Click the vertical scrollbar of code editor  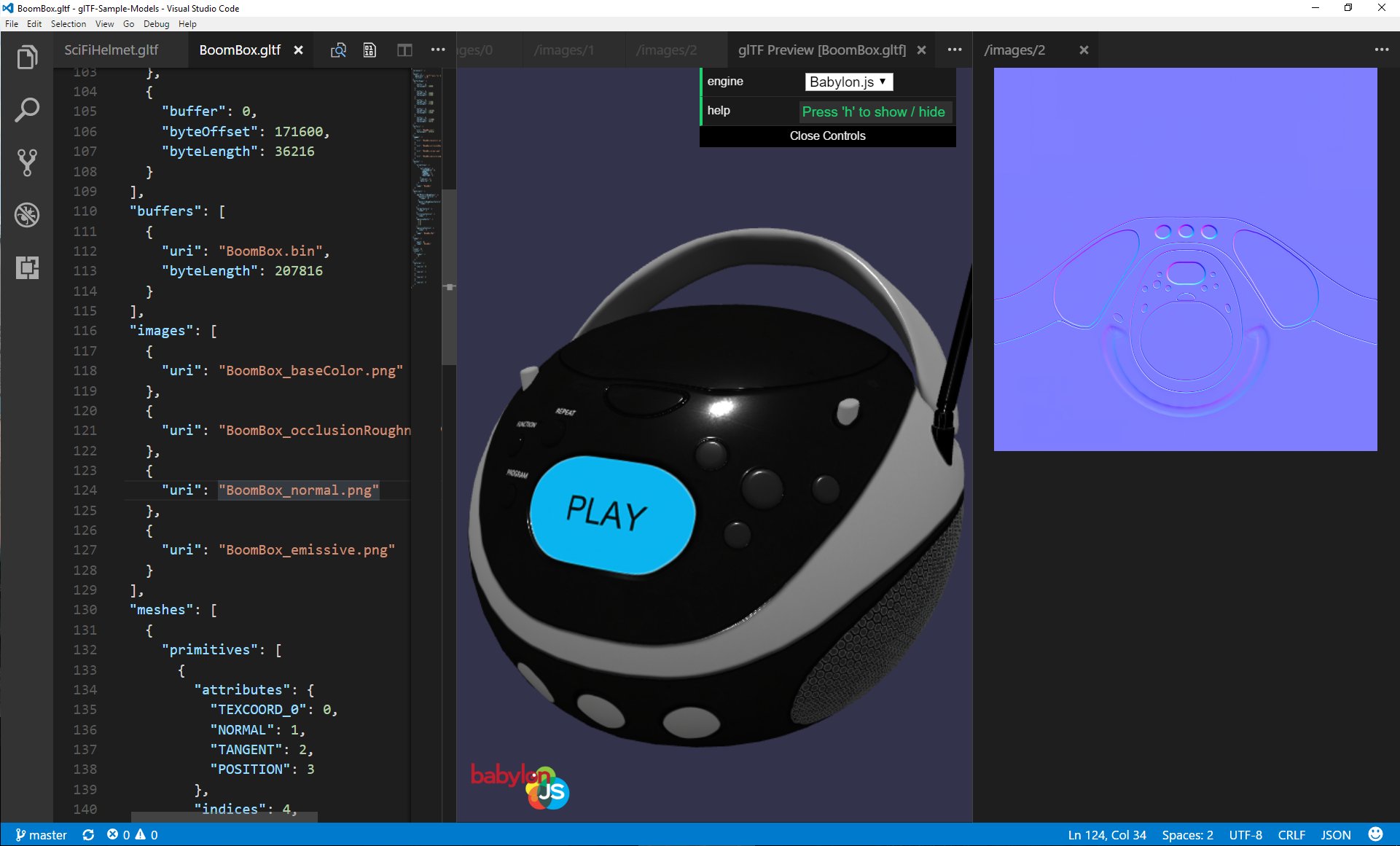449,277
